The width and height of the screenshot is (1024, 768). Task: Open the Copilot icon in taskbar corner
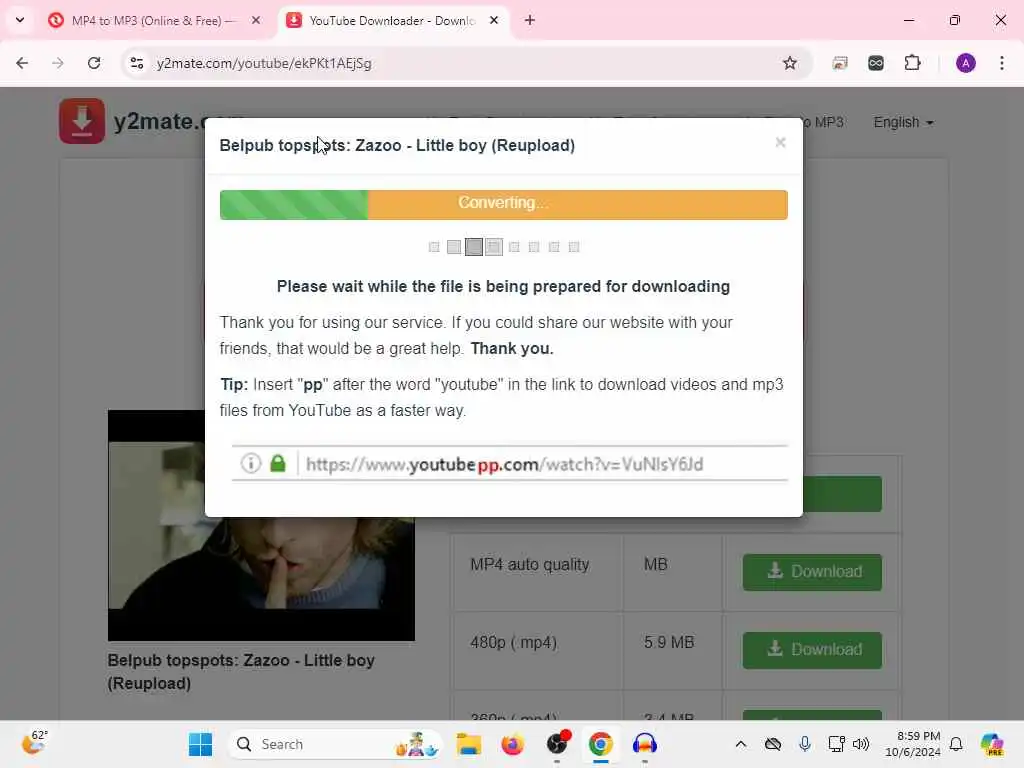[x=992, y=744]
